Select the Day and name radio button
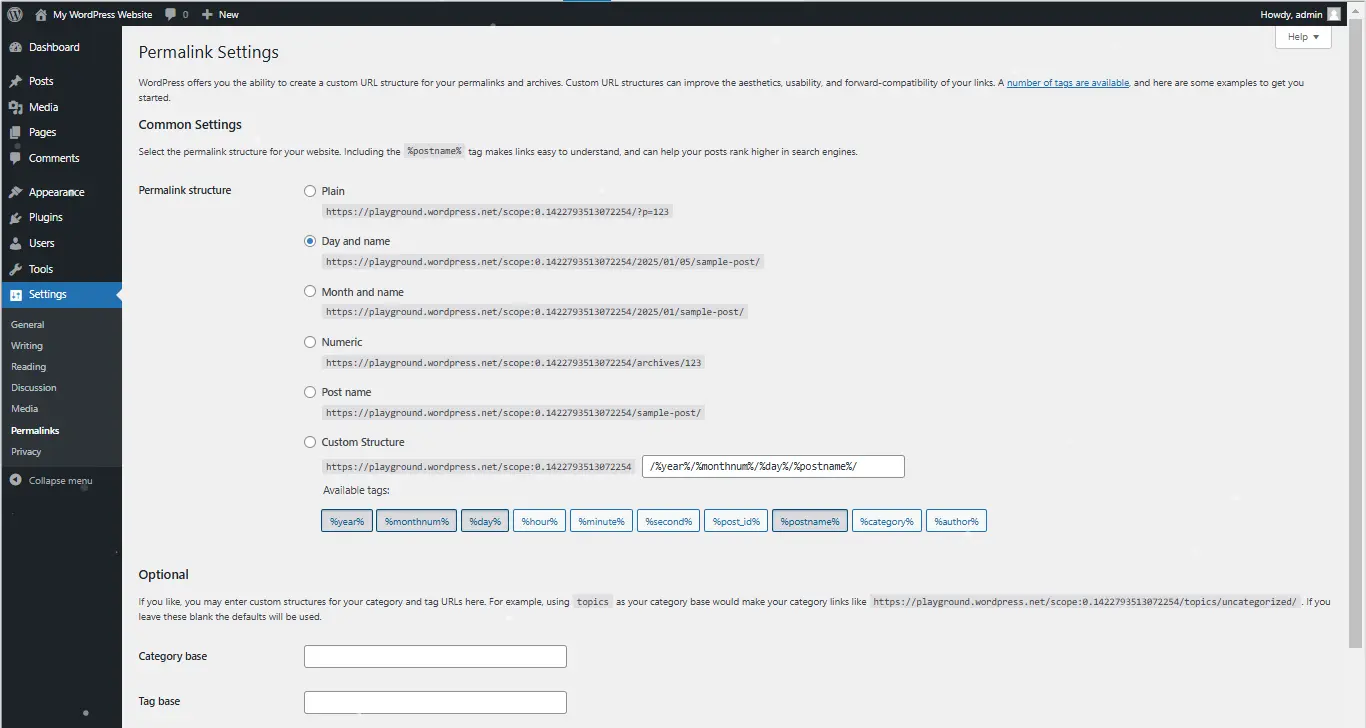 pos(310,241)
